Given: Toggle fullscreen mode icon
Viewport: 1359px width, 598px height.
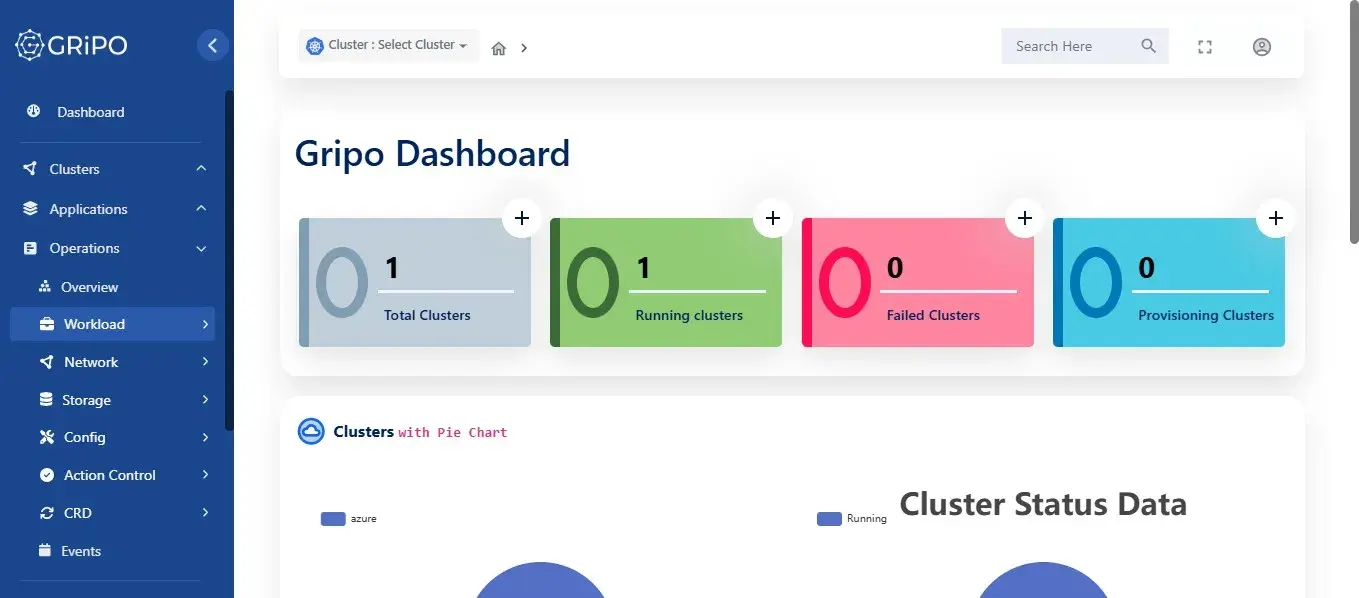Looking at the screenshot, I should [1205, 47].
